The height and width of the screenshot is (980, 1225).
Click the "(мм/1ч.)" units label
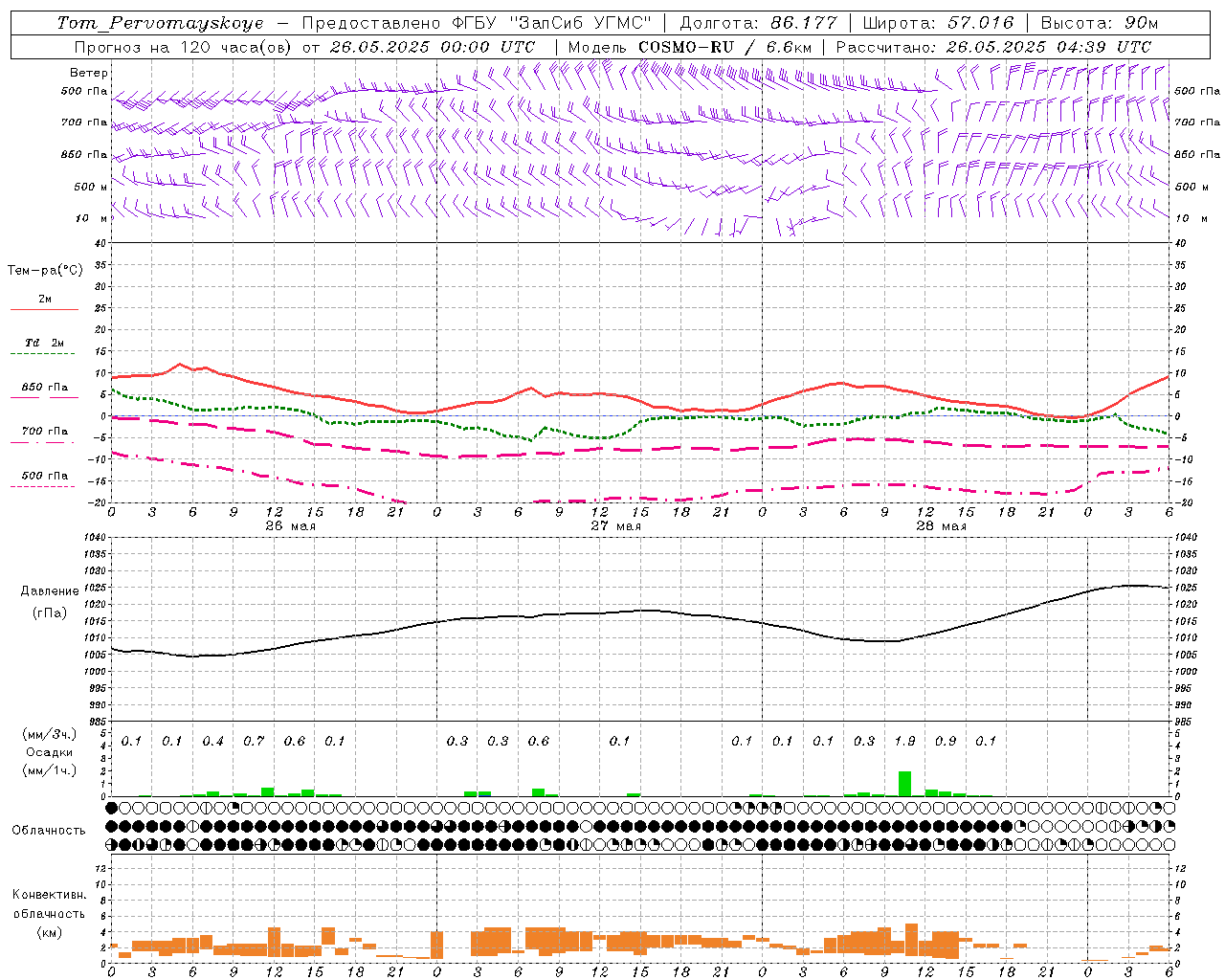click(48, 770)
